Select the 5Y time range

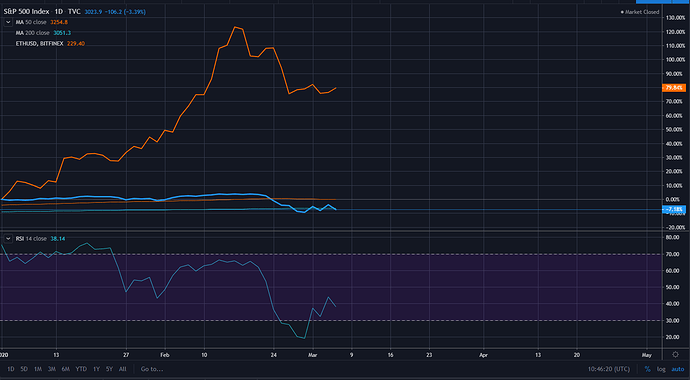[110, 369]
